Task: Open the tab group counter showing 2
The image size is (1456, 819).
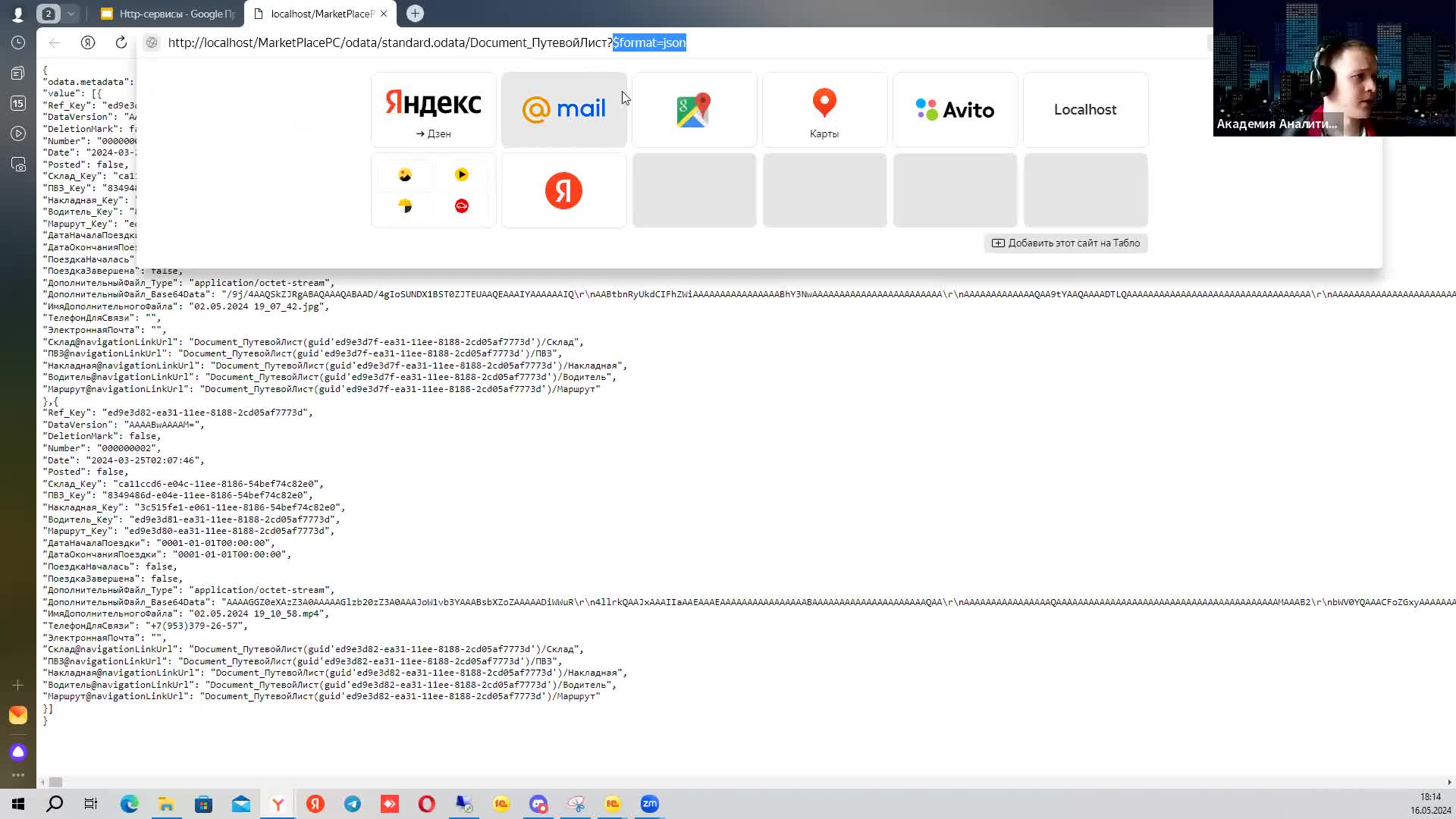Action: coord(49,14)
